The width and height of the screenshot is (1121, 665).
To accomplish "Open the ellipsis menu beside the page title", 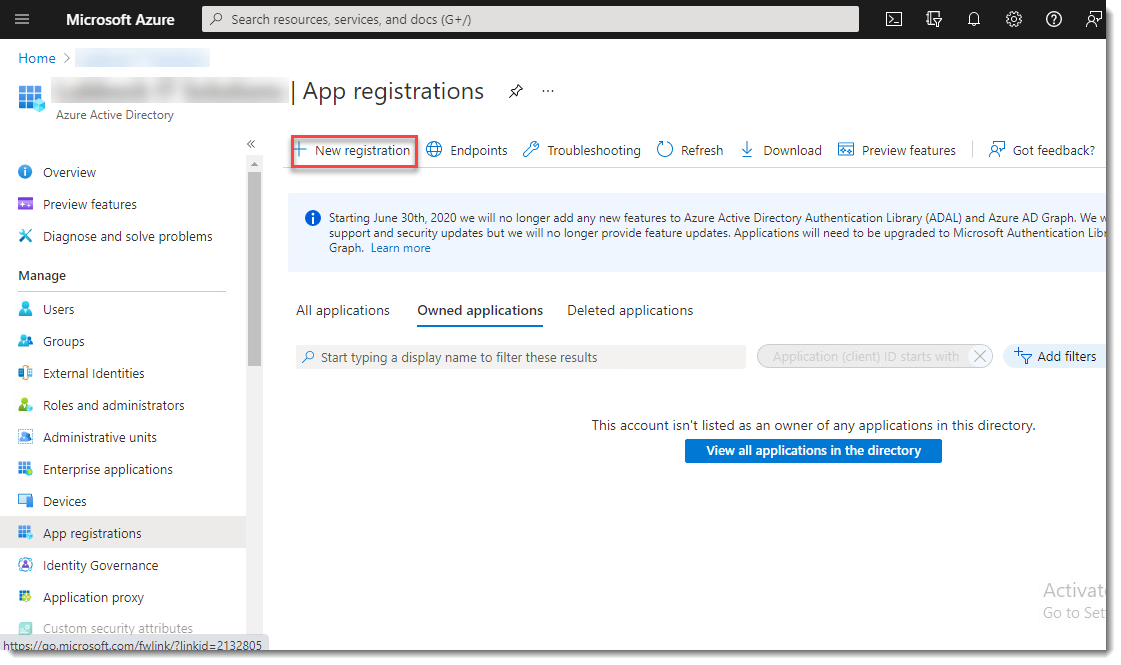I will tap(547, 91).
